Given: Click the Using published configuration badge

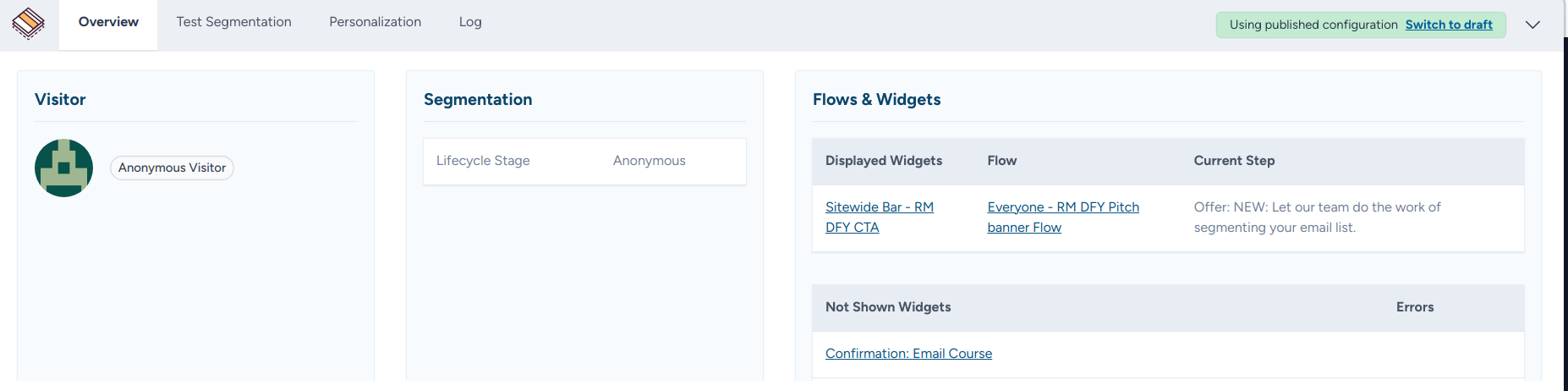Looking at the screenshot, I should (x=1313, y=25).
